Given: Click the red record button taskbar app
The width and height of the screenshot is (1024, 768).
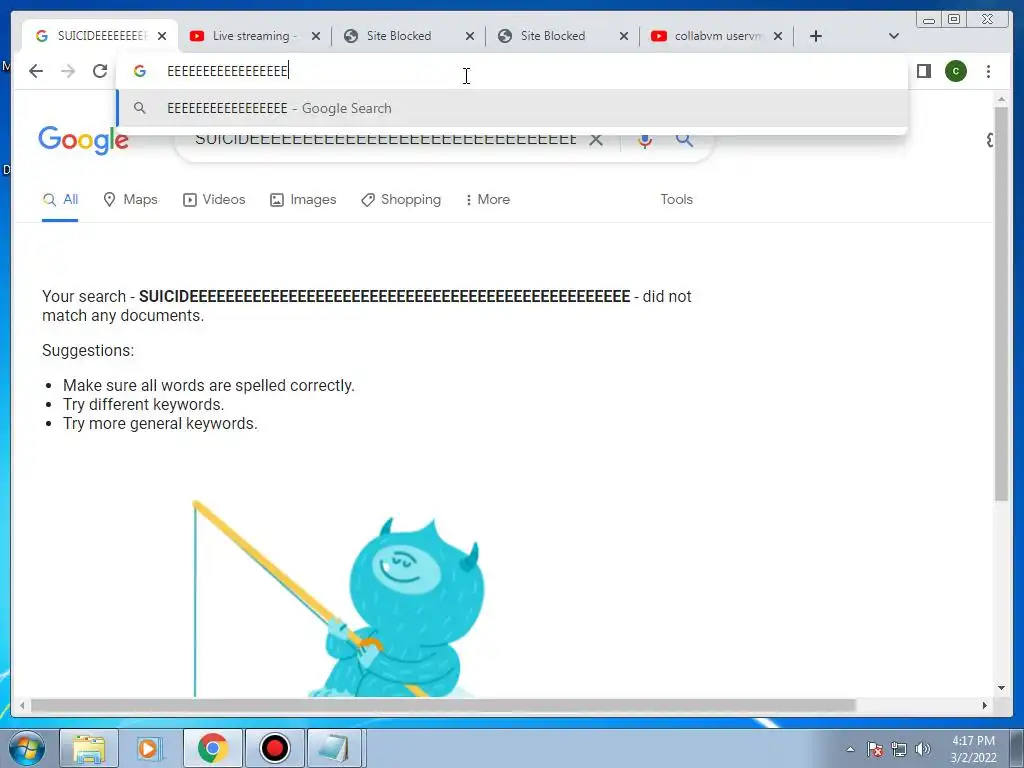Looking at the screenshot, I should tap(275, 748).
